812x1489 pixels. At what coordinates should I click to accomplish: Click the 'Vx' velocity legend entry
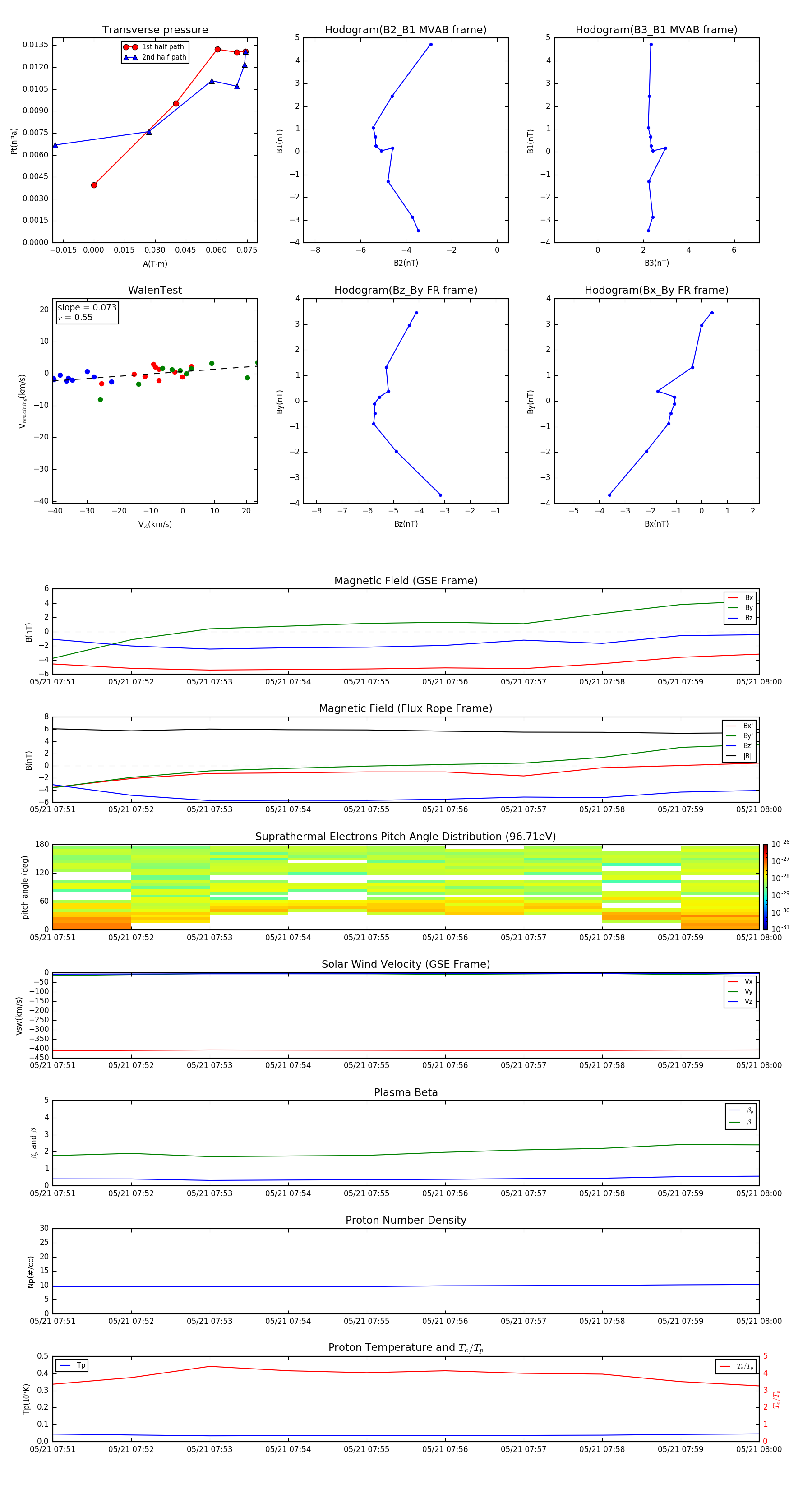pyautogui.click(x=740, y=981)
